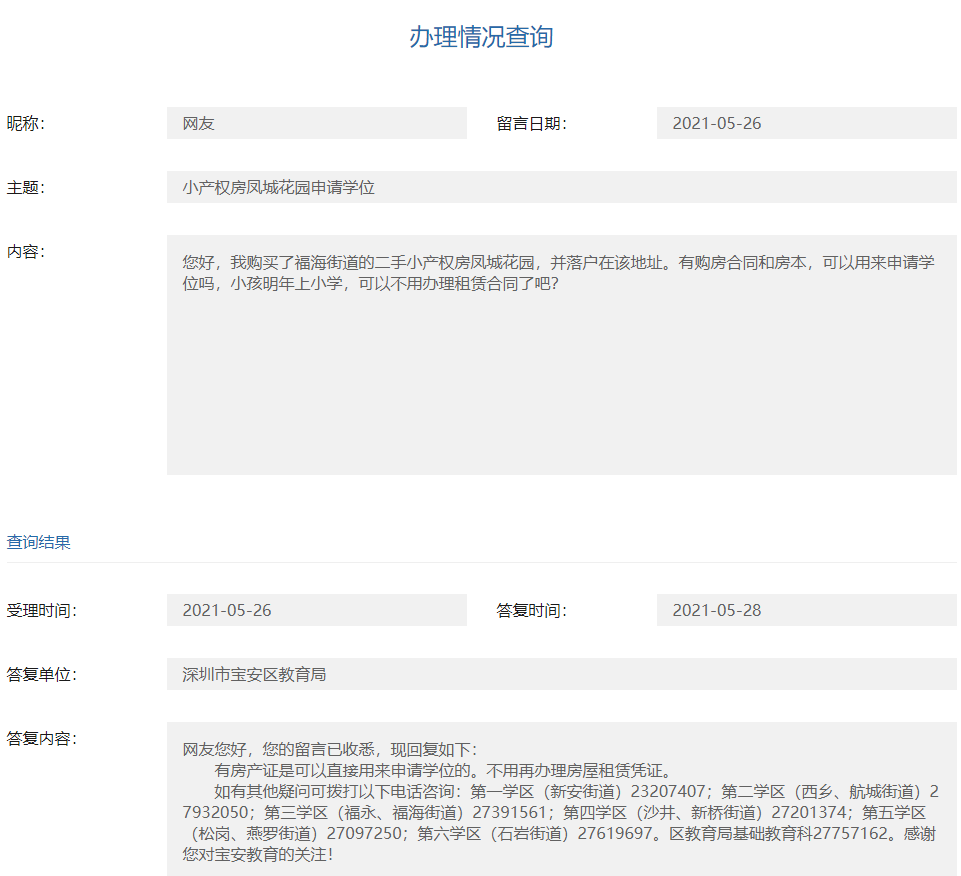Click the 主题 field 小产权房凤城花园申请学位
This screenshot has width=961, height=876.
pyautogui.click(x=561, y=187)
